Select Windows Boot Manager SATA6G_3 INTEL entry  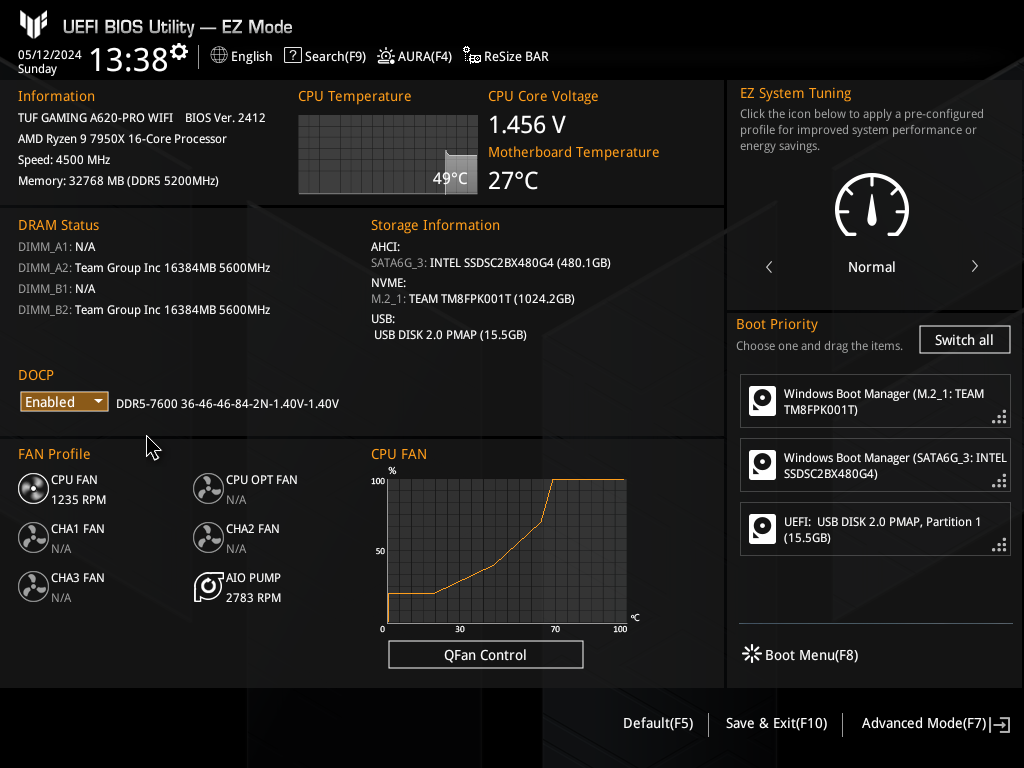[x=875, y=465]
